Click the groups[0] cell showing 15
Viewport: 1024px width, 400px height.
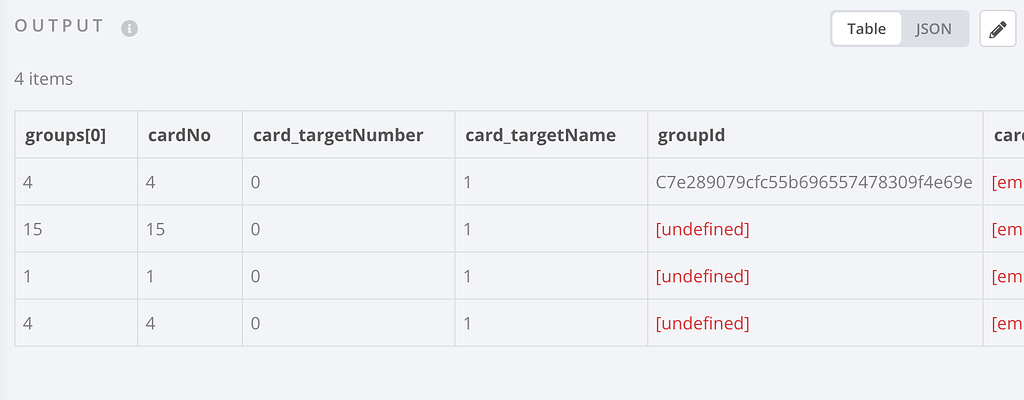coord(33,229)
